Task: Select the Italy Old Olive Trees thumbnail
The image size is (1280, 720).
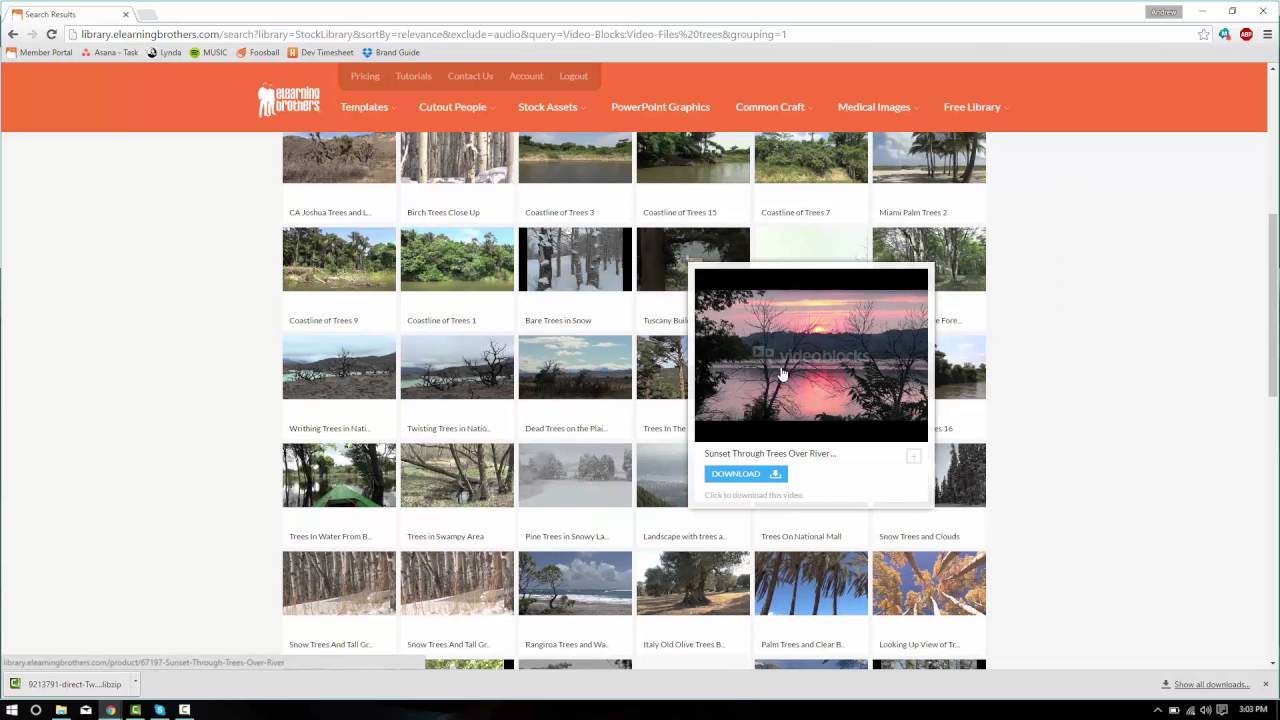Action: [x=693, y=583]
